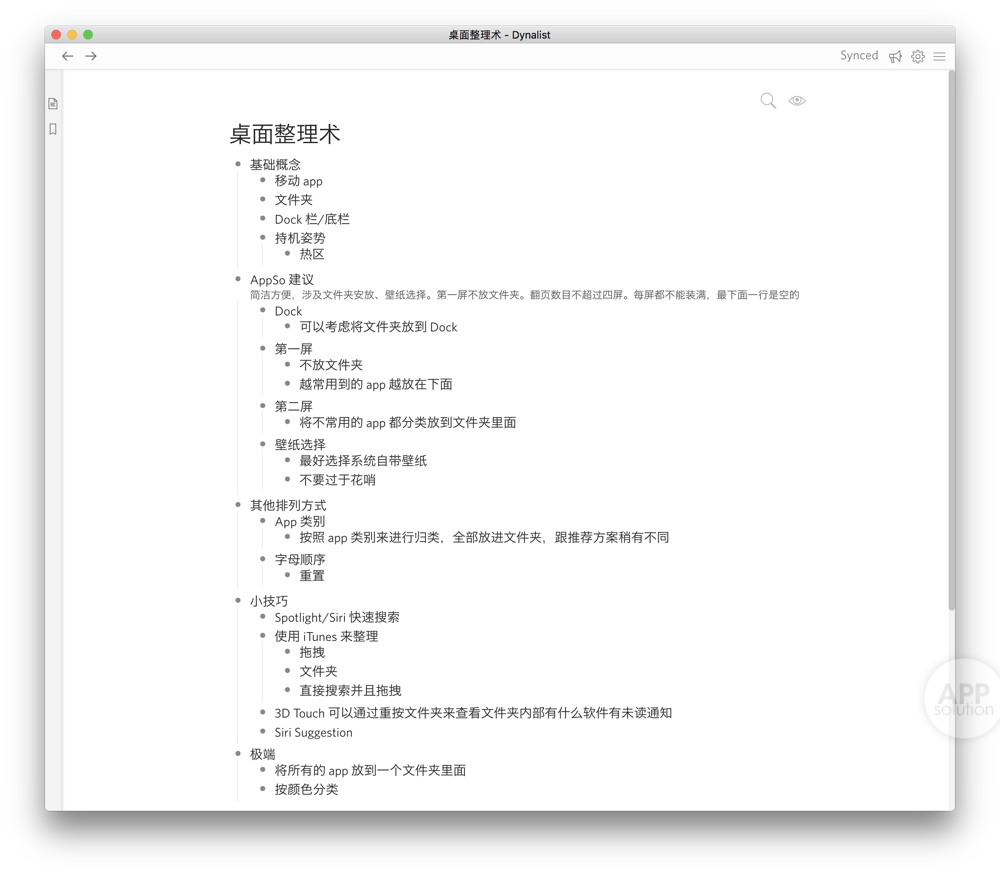Image resolution: width=1000 pixels, height=875 pixels.
Task: Click the bullet beside 基础概念
Action: click(x=238, y=164)
